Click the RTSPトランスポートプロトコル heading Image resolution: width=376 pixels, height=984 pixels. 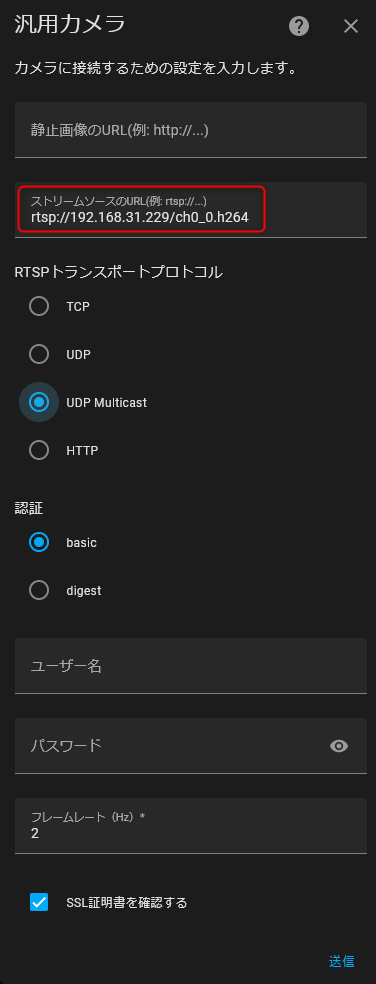tap(119, 272)
